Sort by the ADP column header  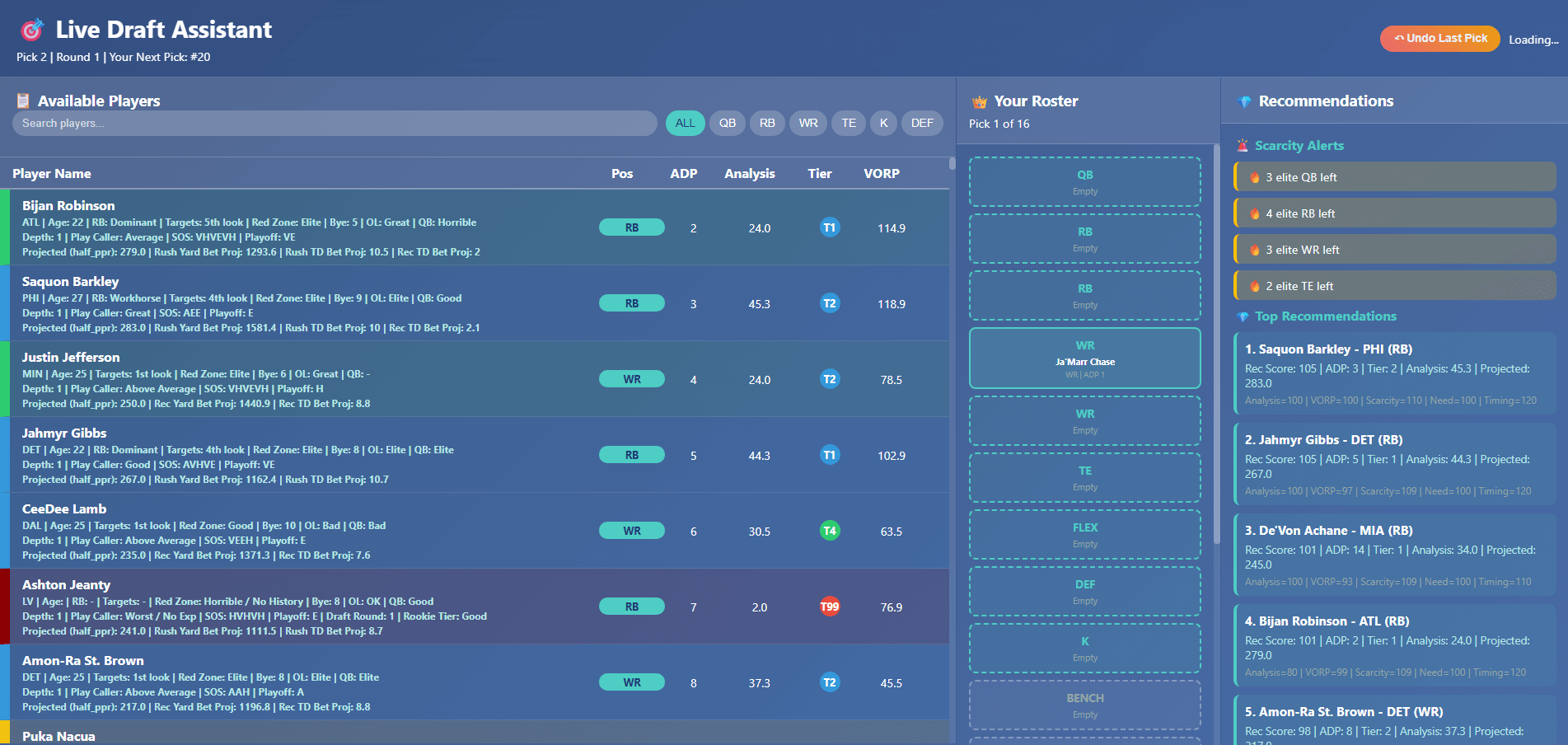(684, 174)
